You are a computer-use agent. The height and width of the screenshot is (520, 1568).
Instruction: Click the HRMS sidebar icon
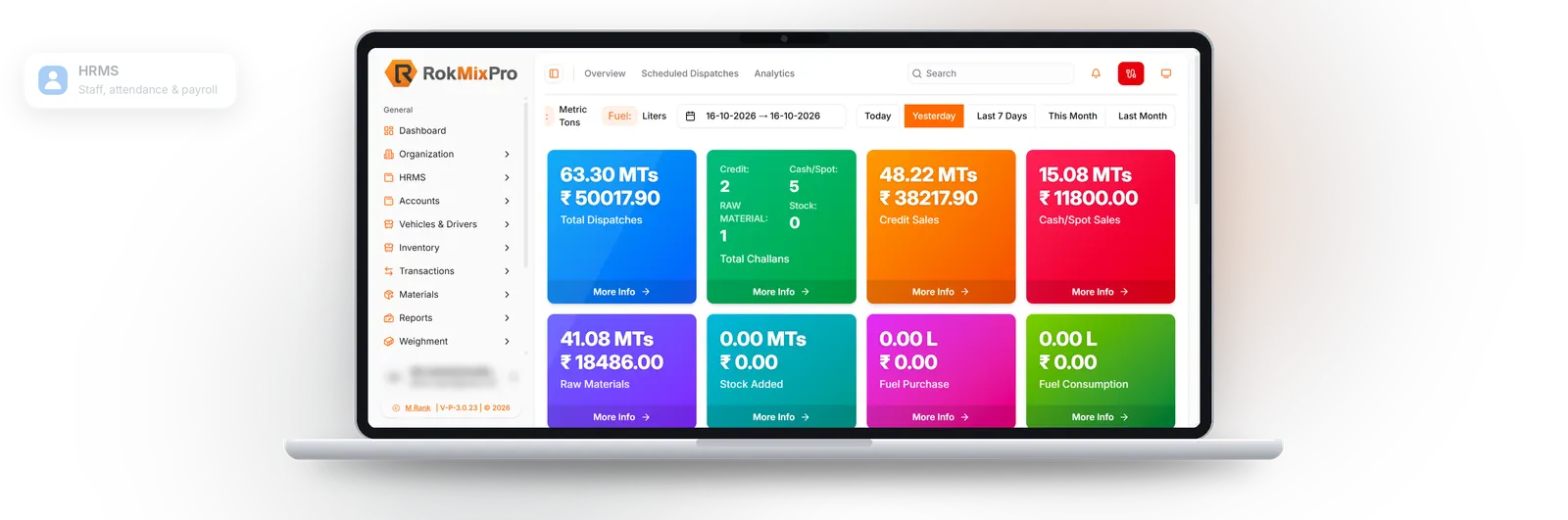[x=389, y=177]
